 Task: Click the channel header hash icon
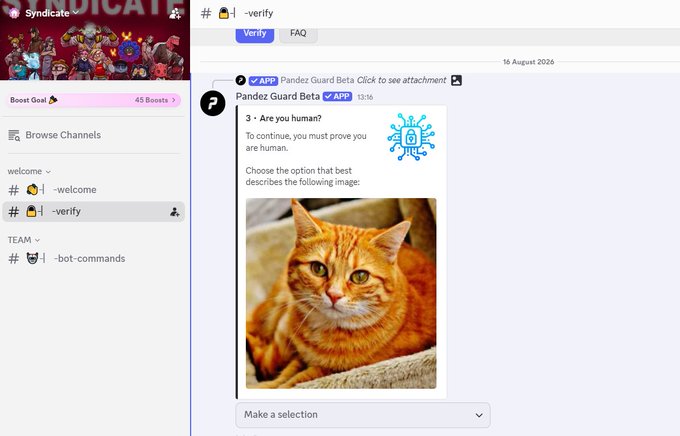(206, 13)
